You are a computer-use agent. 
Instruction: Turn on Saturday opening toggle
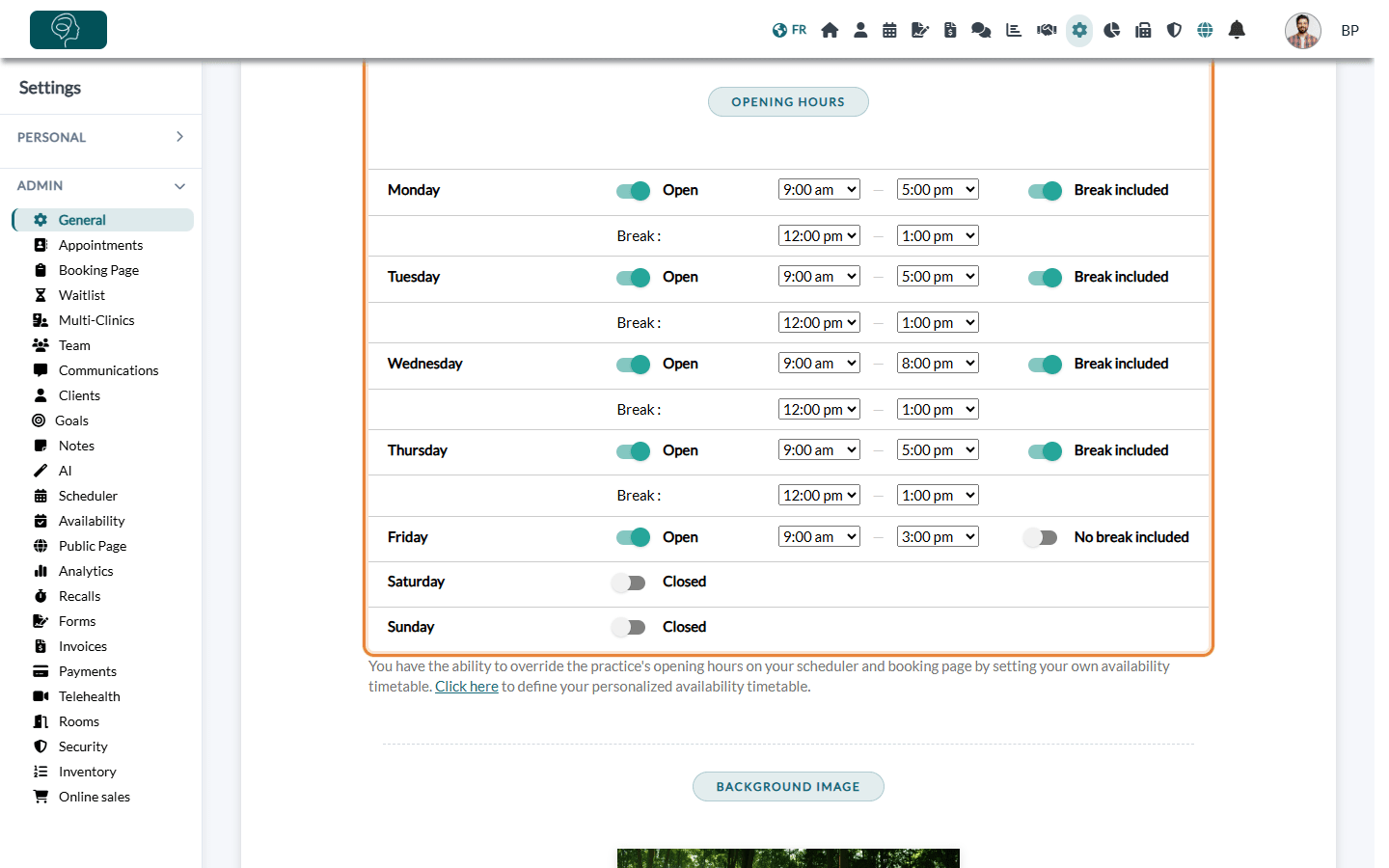point(628,583)
